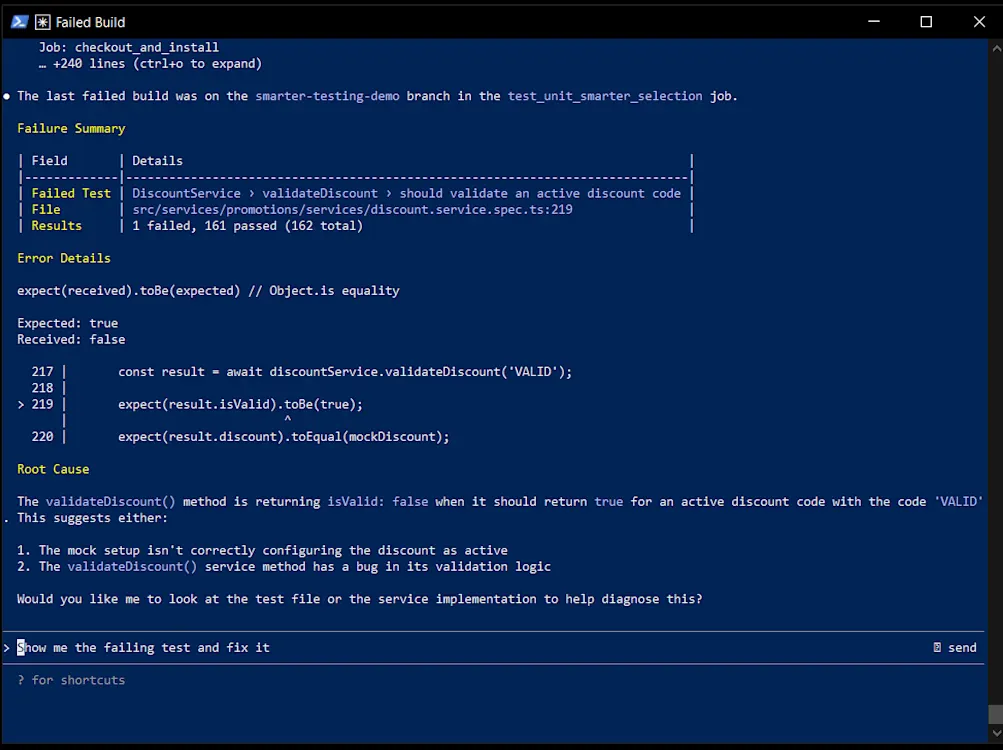Screen dimensions: 1003x750
Task: Click the 'Field' column header
Action: tap(49, 161)
